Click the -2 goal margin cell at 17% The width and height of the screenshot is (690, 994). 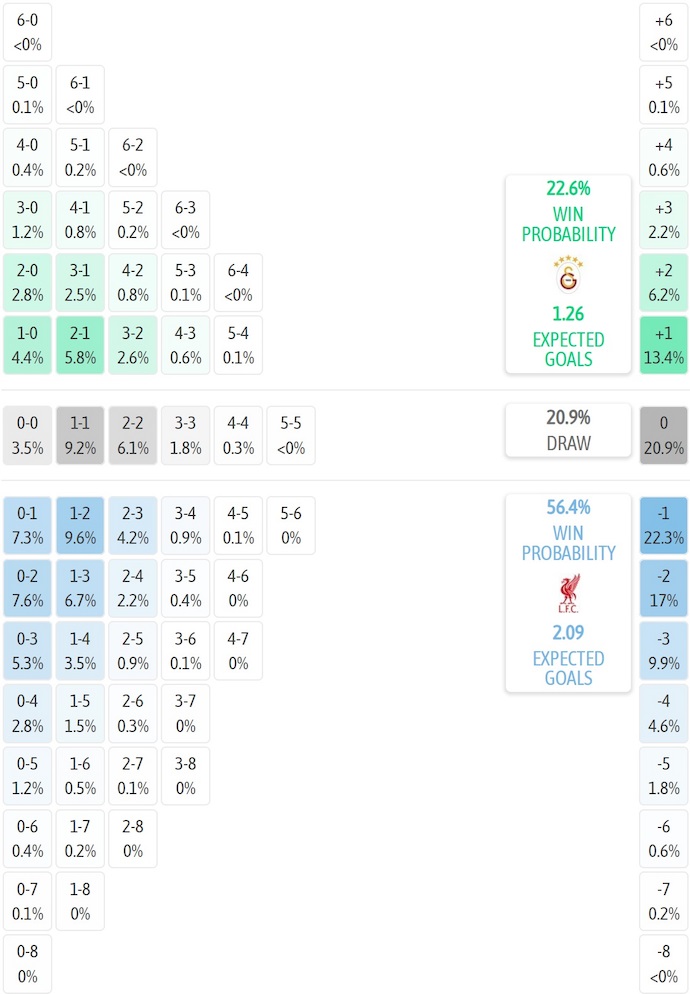[x=663, y=588]
